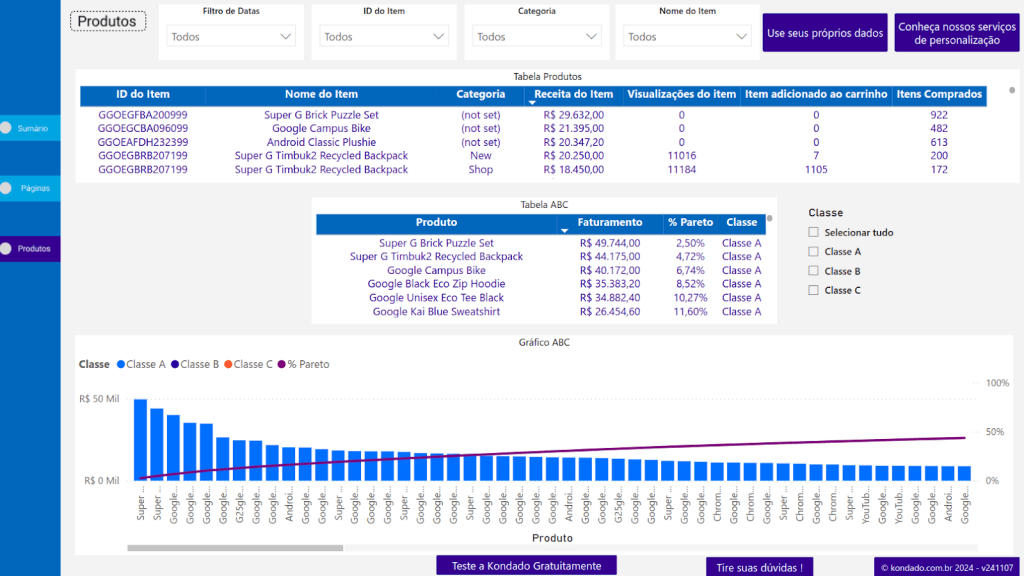Click the % Pareto legend marker
1024x576 pixels.
(x=282, y=365)
